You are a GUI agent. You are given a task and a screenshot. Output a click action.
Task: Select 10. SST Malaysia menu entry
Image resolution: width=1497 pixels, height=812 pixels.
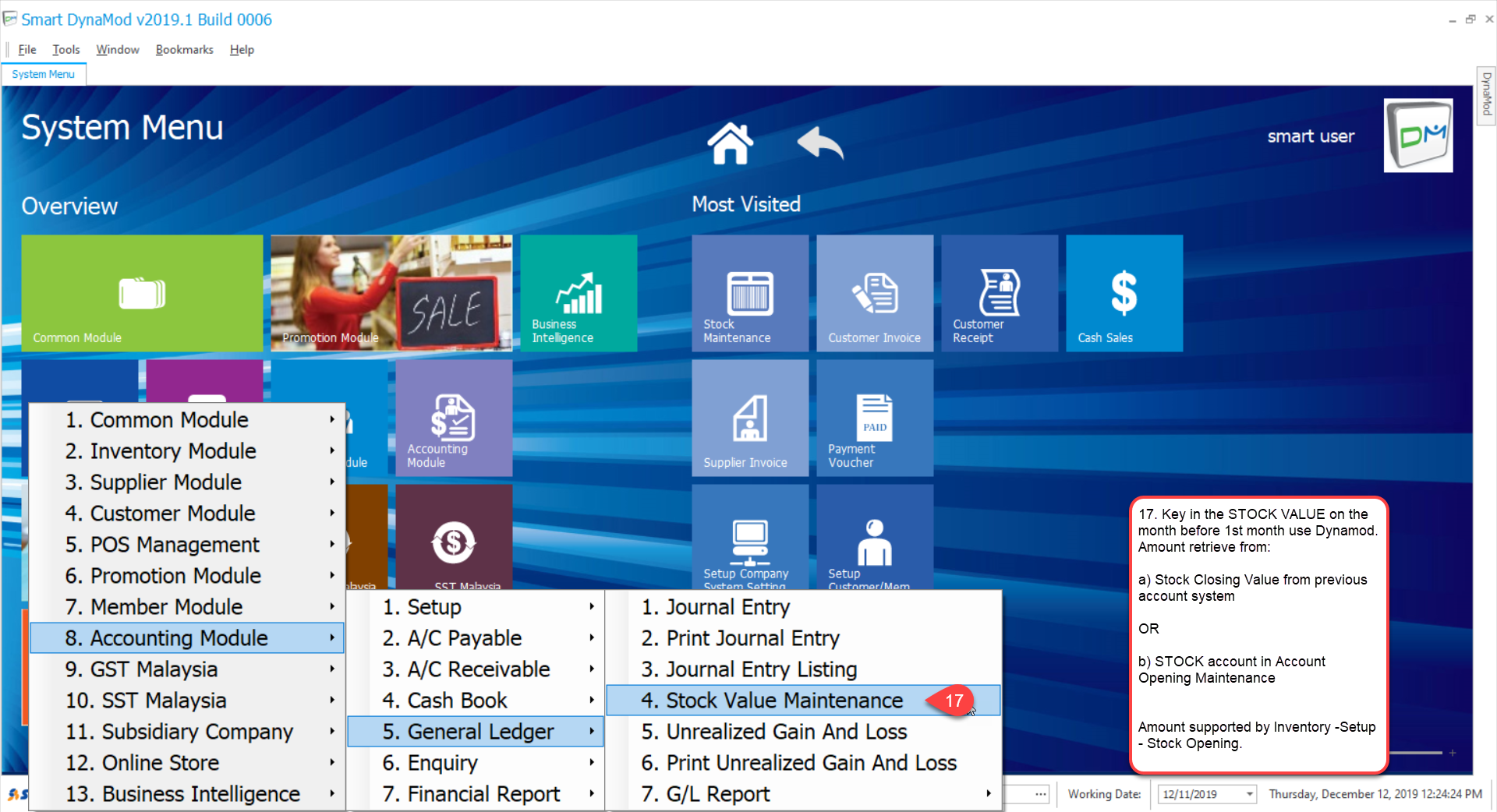187,700
